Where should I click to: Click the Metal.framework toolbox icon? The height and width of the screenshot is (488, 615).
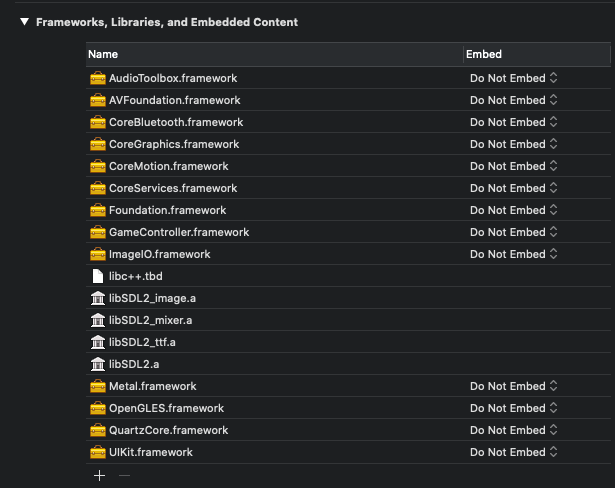pos(98,386)
